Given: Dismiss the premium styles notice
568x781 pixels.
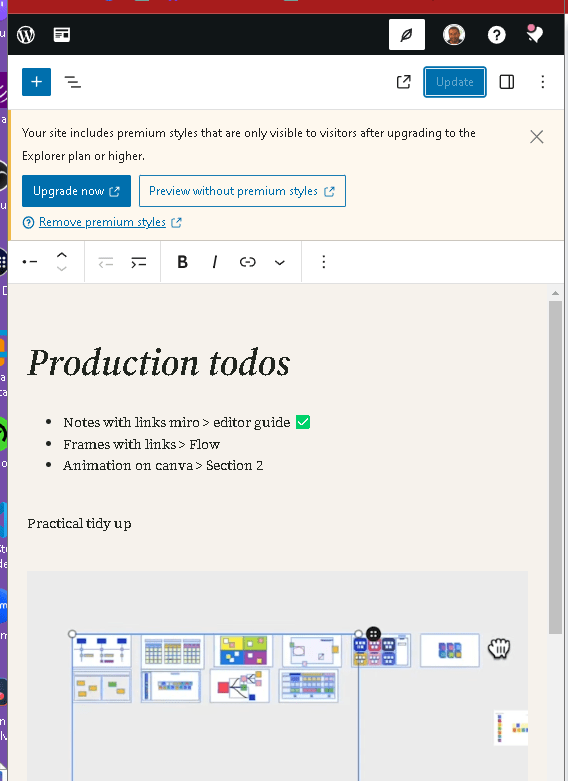Looking at the screenshot, I should pos(537,136).
